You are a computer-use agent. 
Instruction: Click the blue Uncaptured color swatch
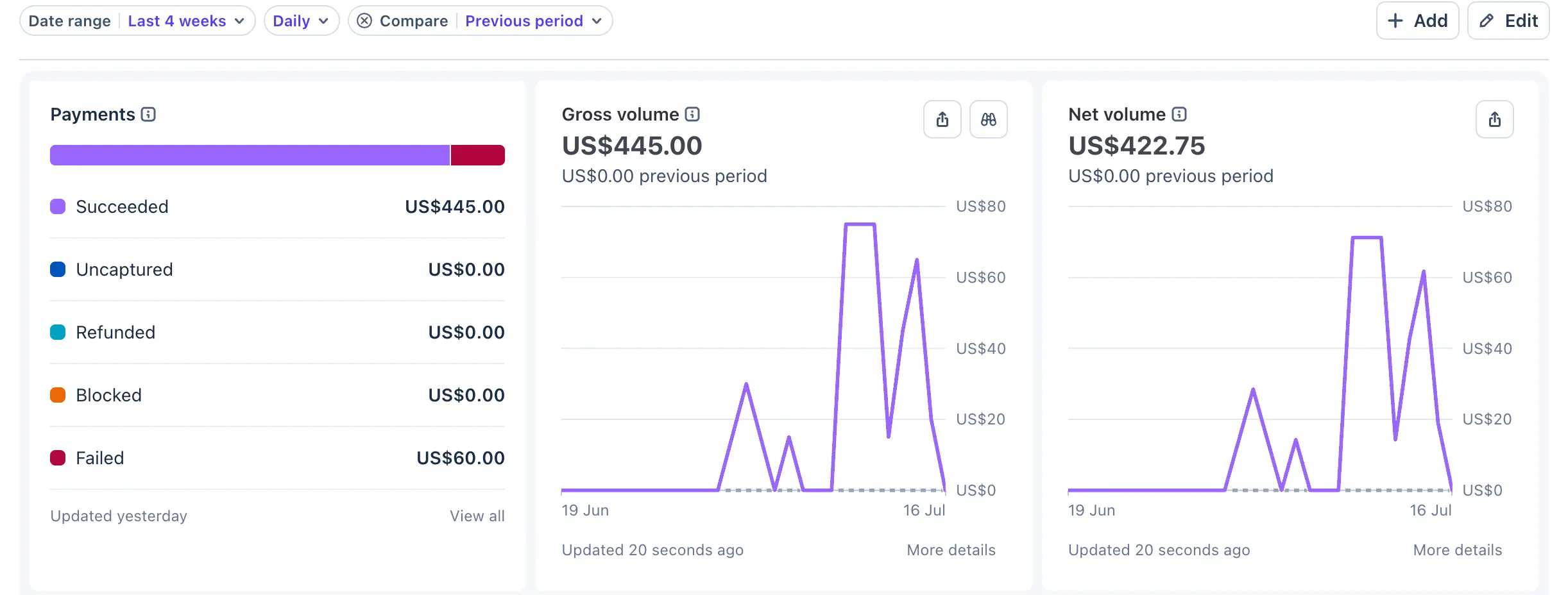58,269
